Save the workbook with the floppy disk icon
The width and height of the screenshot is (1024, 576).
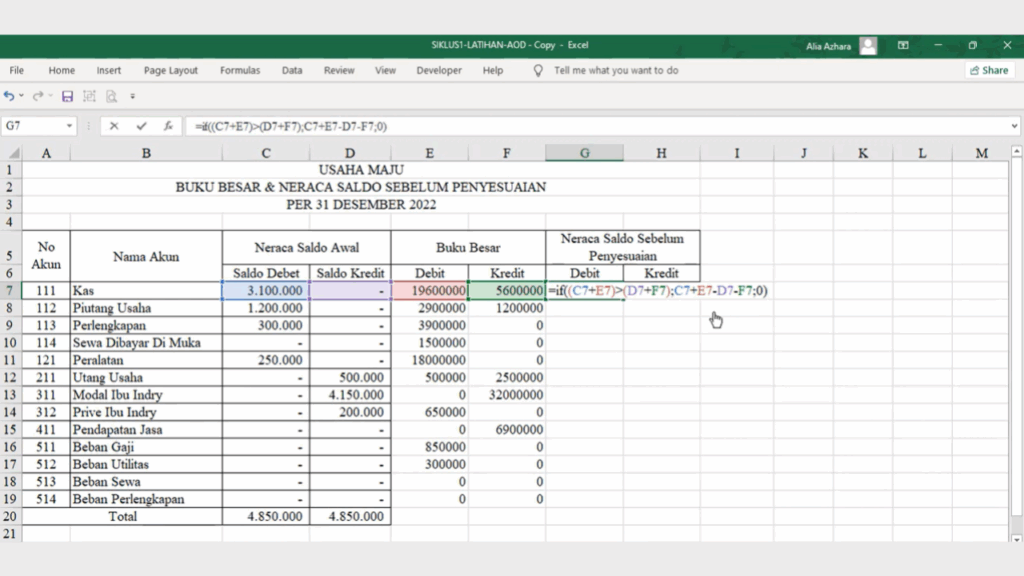(67, 96)
